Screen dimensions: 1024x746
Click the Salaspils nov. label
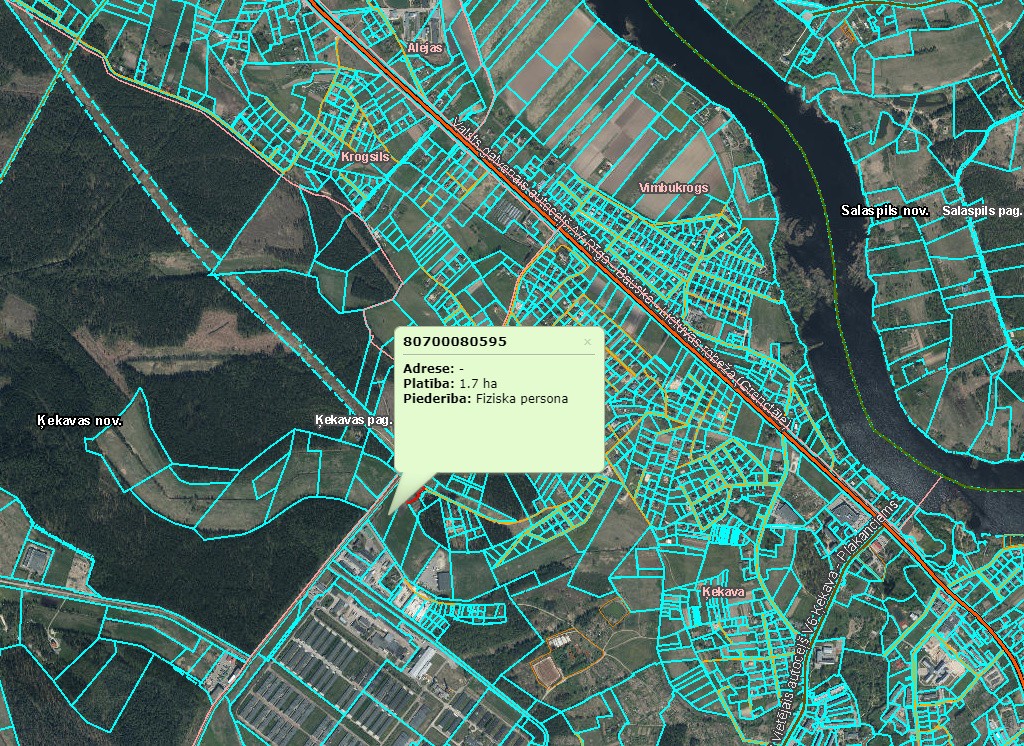[x=886, y=211]
